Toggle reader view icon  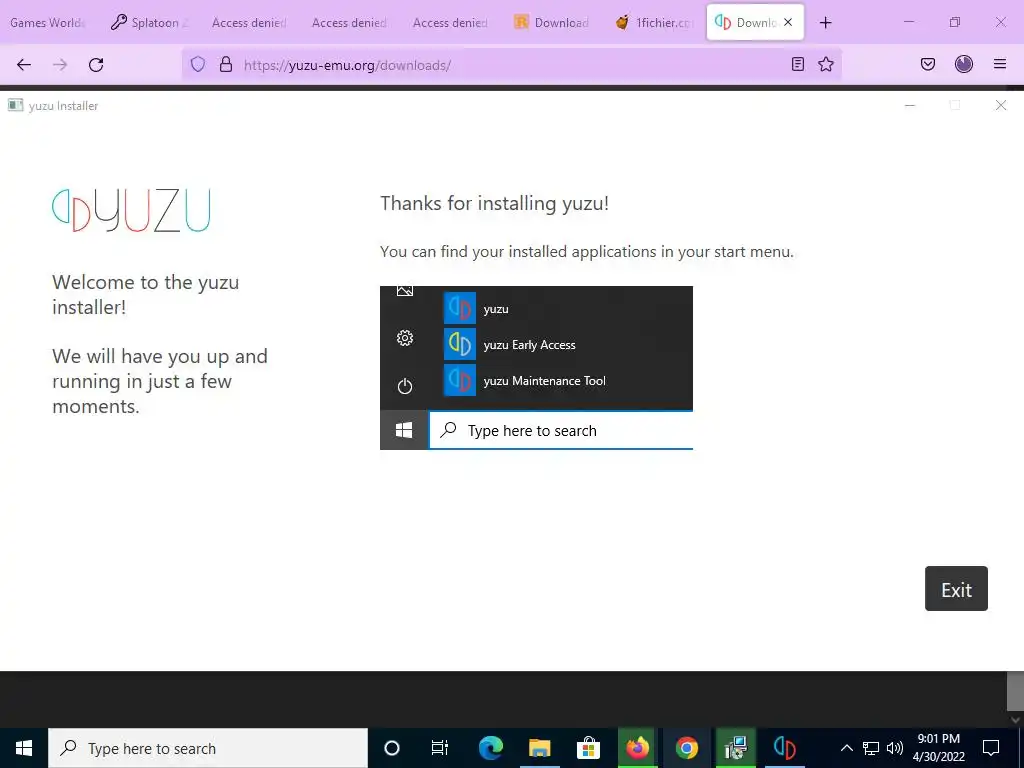(797, 64)
